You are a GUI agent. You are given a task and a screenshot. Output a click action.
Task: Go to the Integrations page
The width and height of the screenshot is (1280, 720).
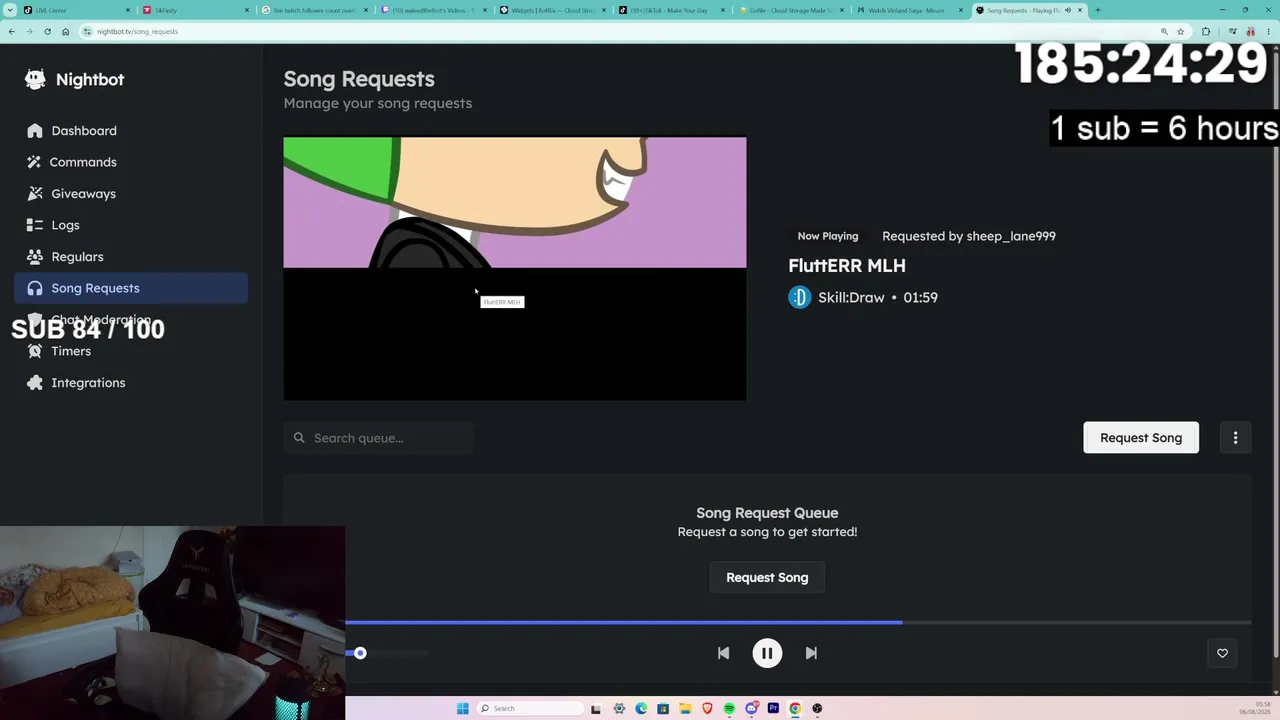131,383
